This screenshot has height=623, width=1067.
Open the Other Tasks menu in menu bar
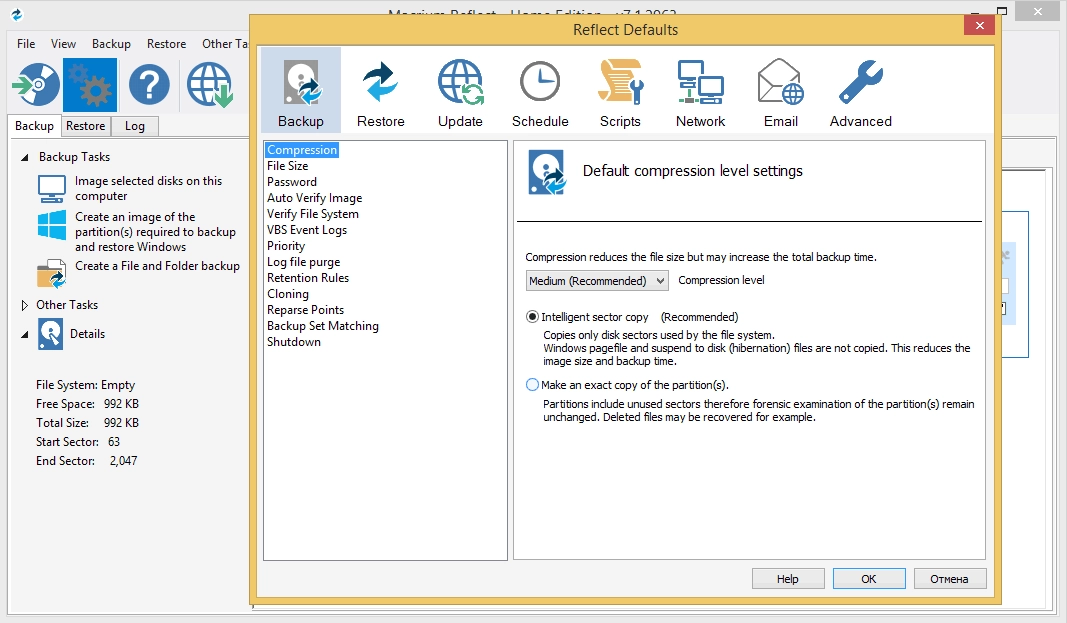(225, 44)
